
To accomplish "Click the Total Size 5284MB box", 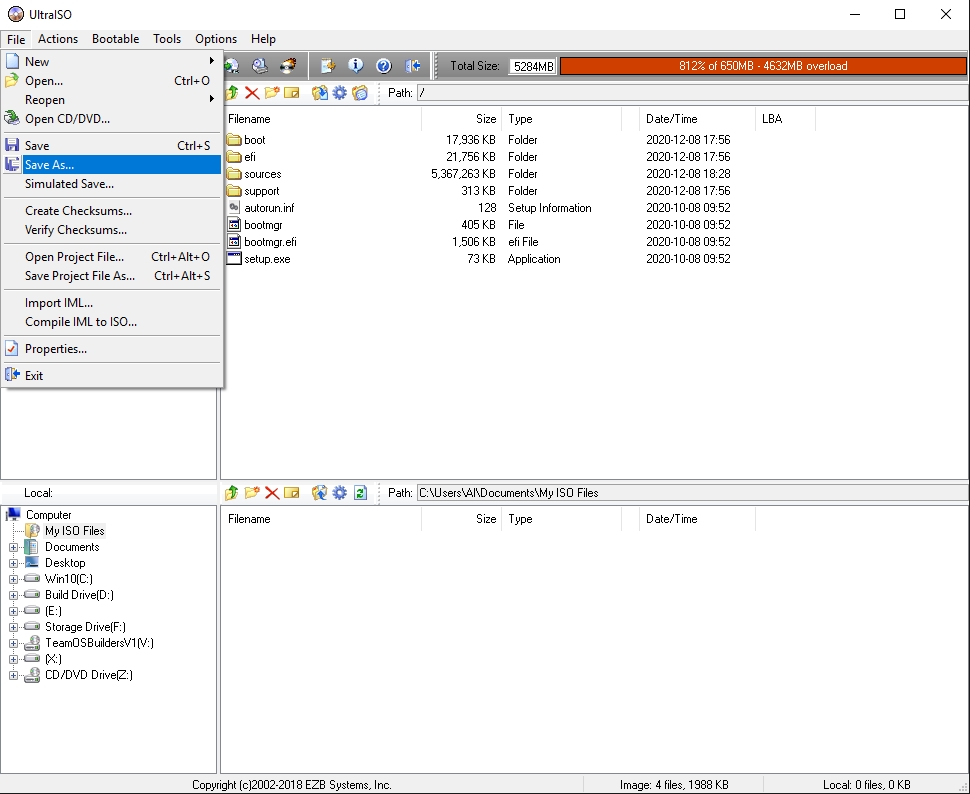I will click(533, 66).
